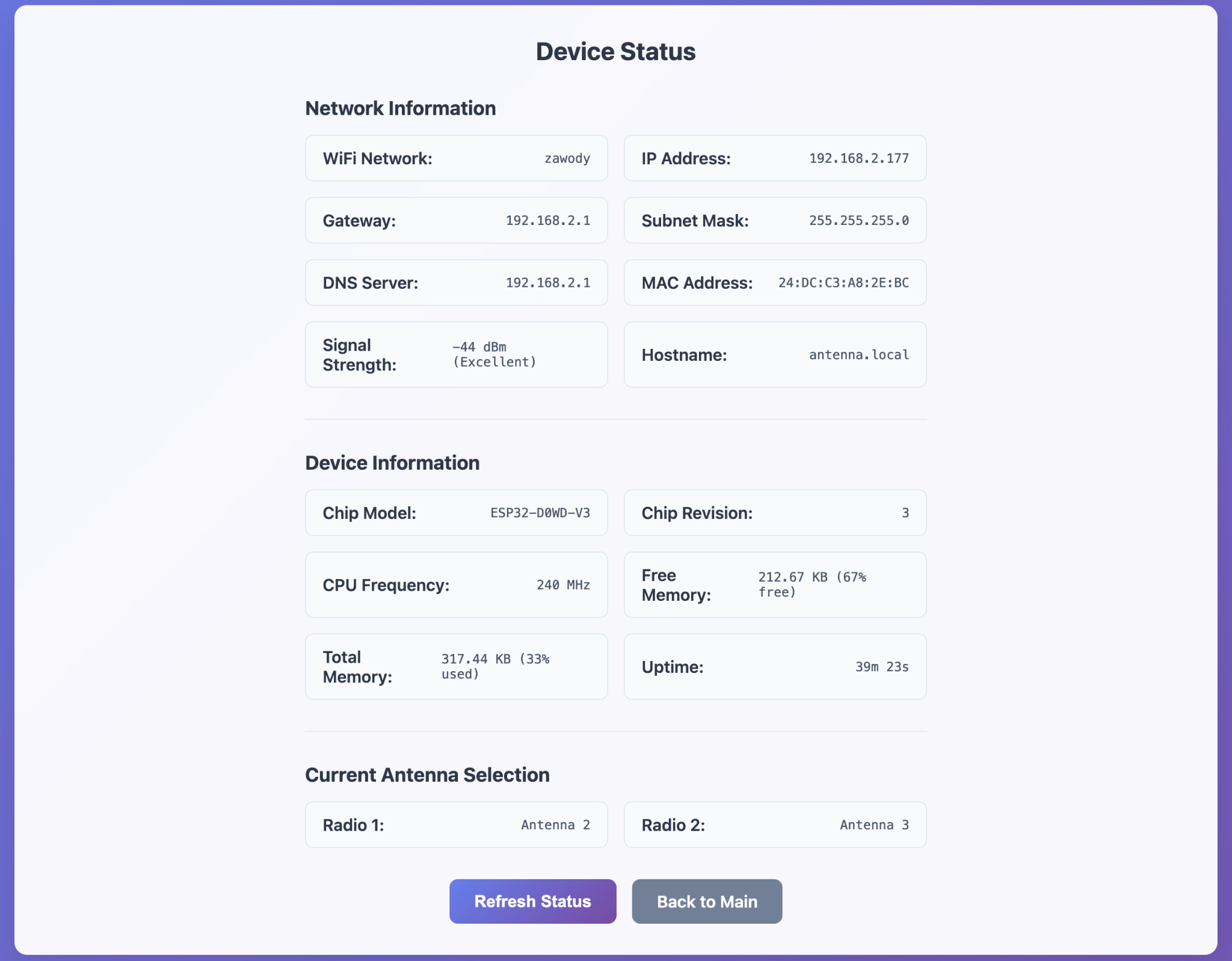Viewport: 1232px width, 961px height.
Task: Click the Chip Revision card
Action: pos(775,513)
